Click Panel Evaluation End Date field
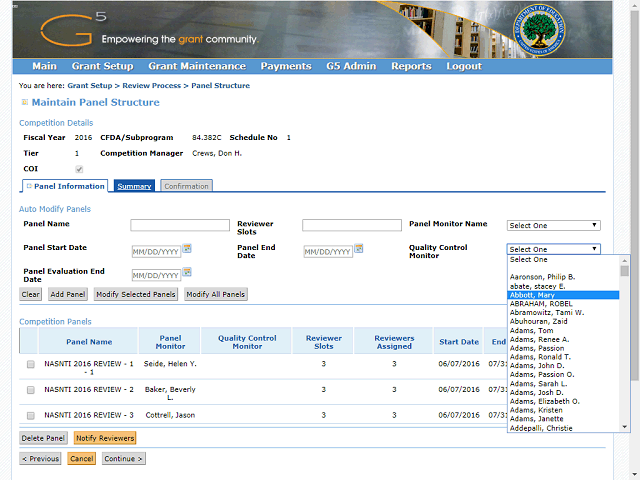 click(156, 276)
